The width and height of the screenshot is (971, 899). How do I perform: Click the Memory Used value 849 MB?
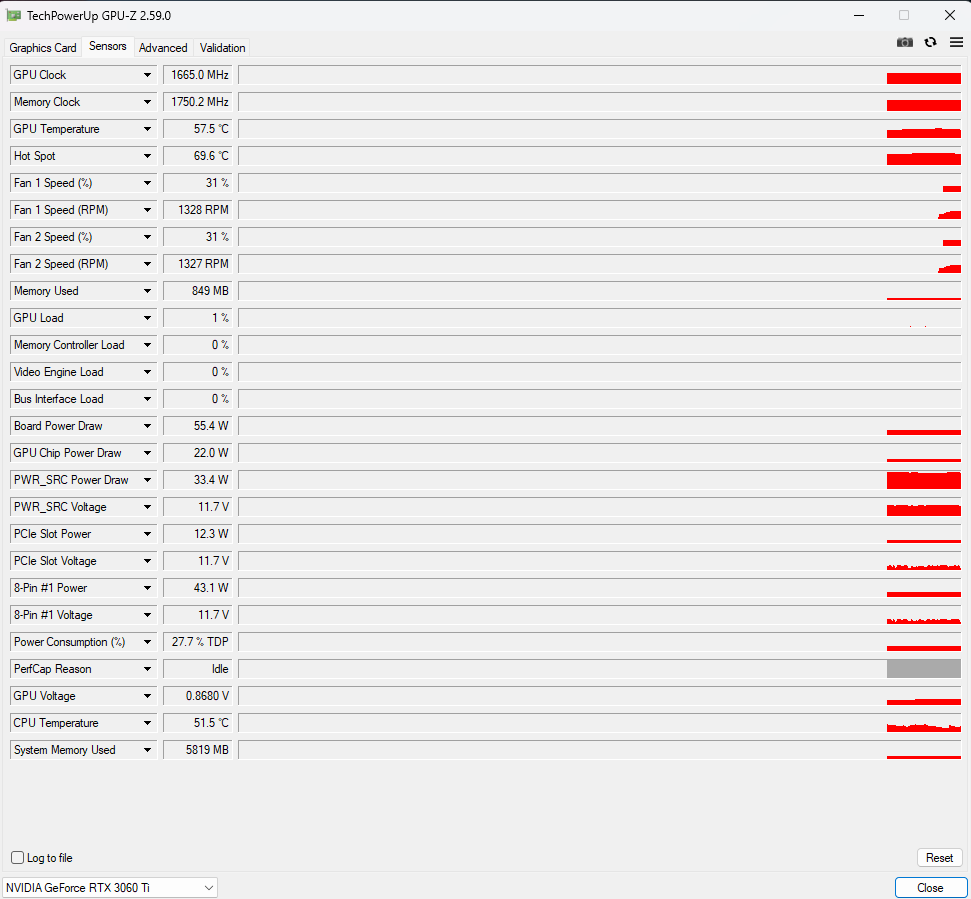pyautogui.click(x=198, y=291)
